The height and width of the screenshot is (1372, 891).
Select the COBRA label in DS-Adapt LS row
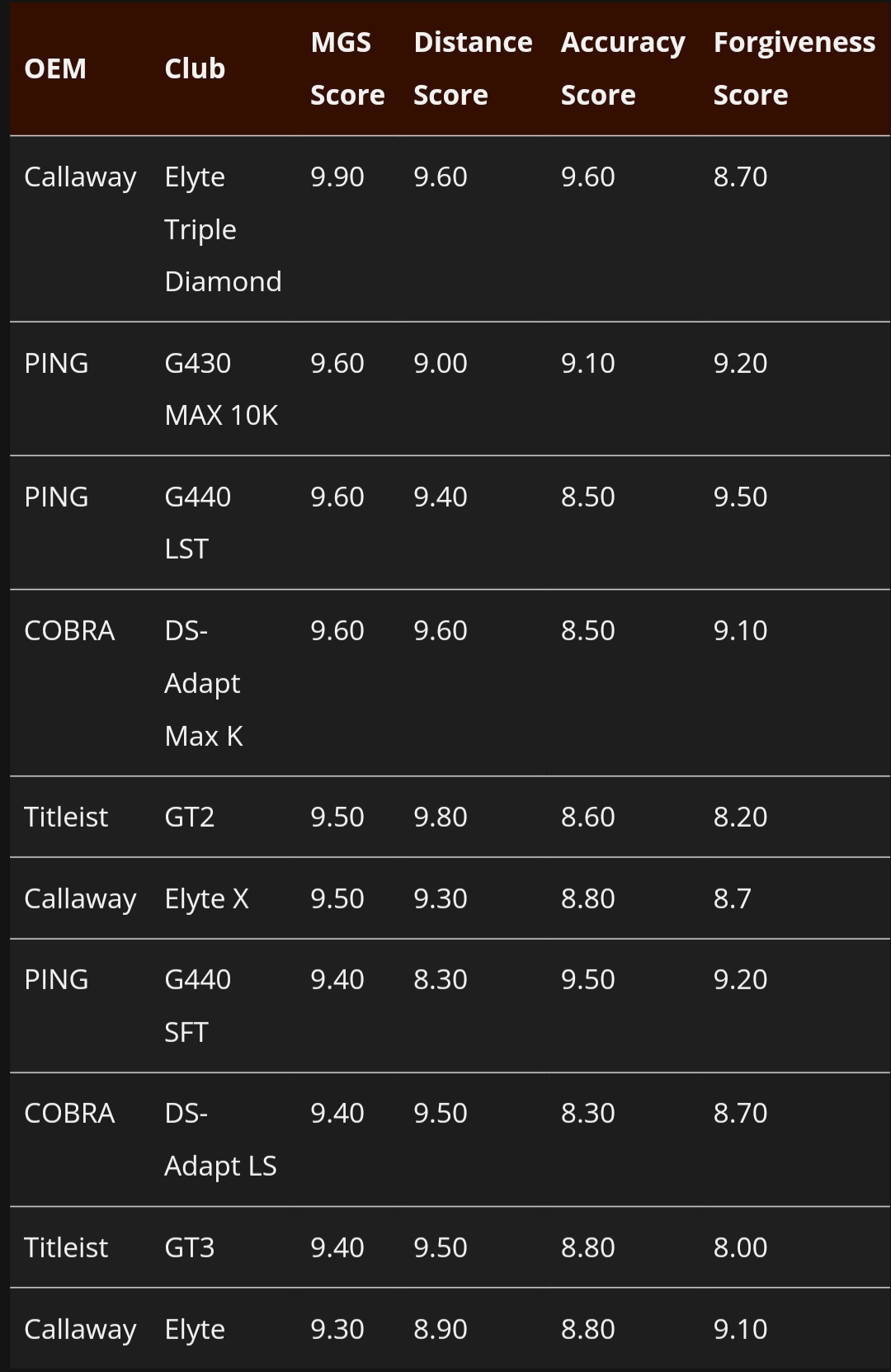point(69,1113)
